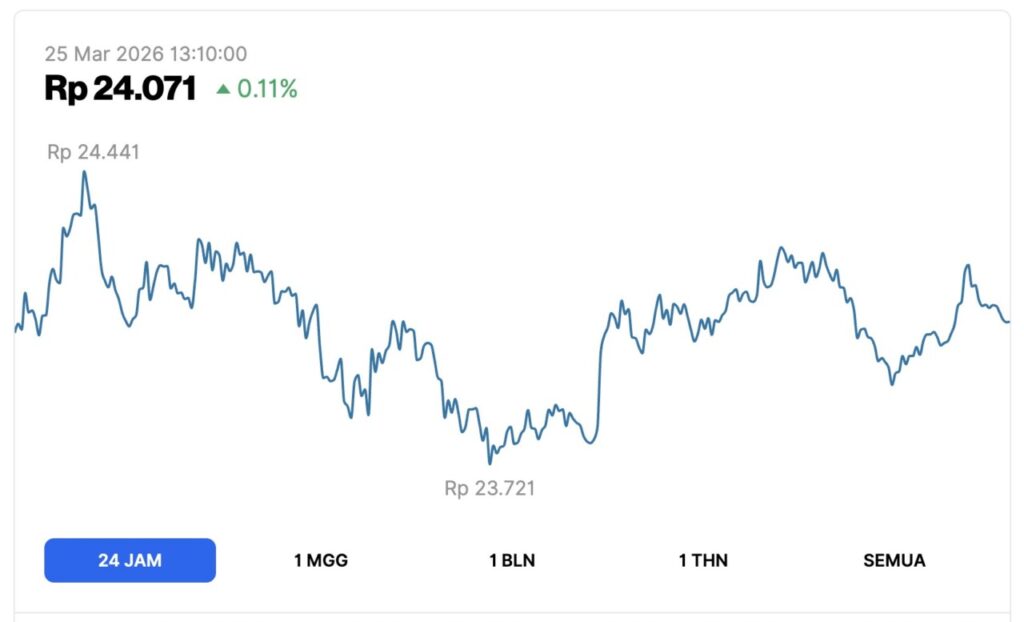Click the low label Rp 23.721
This screenshot has height=622, width=1024.
[490, 489]
